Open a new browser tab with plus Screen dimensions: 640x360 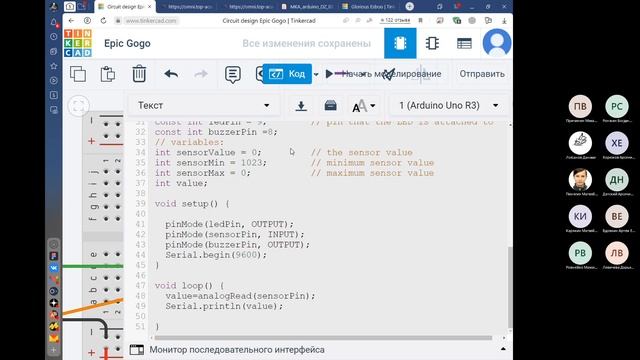(x=410, y=6)
